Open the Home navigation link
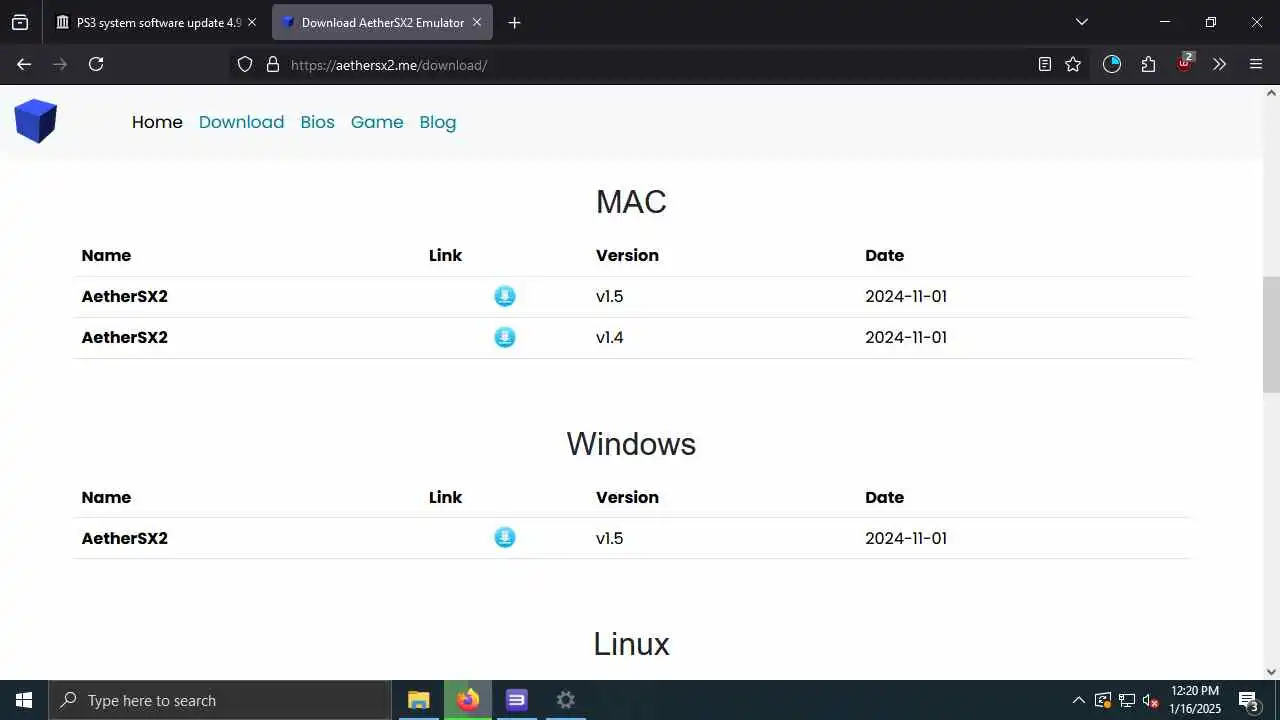Viewport: 1280px width, 720px height. (157, 122)
